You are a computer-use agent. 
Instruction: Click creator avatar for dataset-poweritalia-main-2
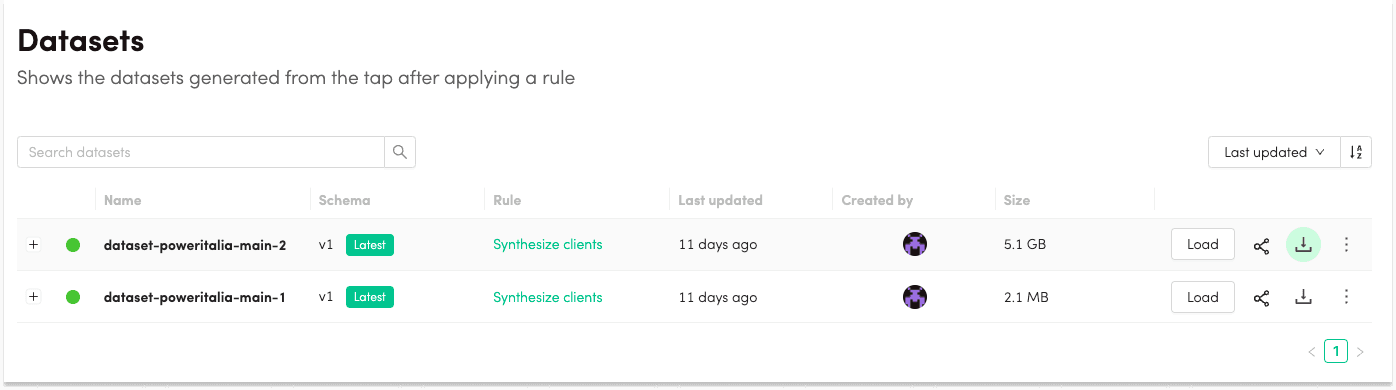(x=914, y=244)
